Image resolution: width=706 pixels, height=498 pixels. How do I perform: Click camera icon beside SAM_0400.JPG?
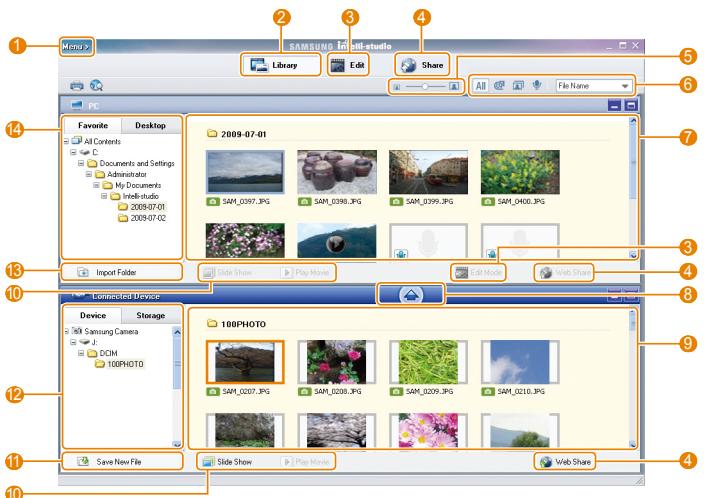[488, 202]
